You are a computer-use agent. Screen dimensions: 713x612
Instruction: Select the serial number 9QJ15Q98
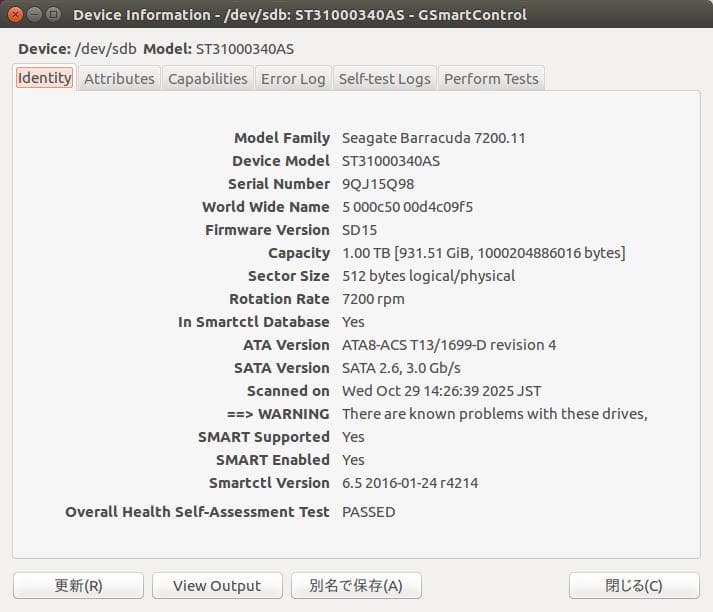(x=378, y=184)
